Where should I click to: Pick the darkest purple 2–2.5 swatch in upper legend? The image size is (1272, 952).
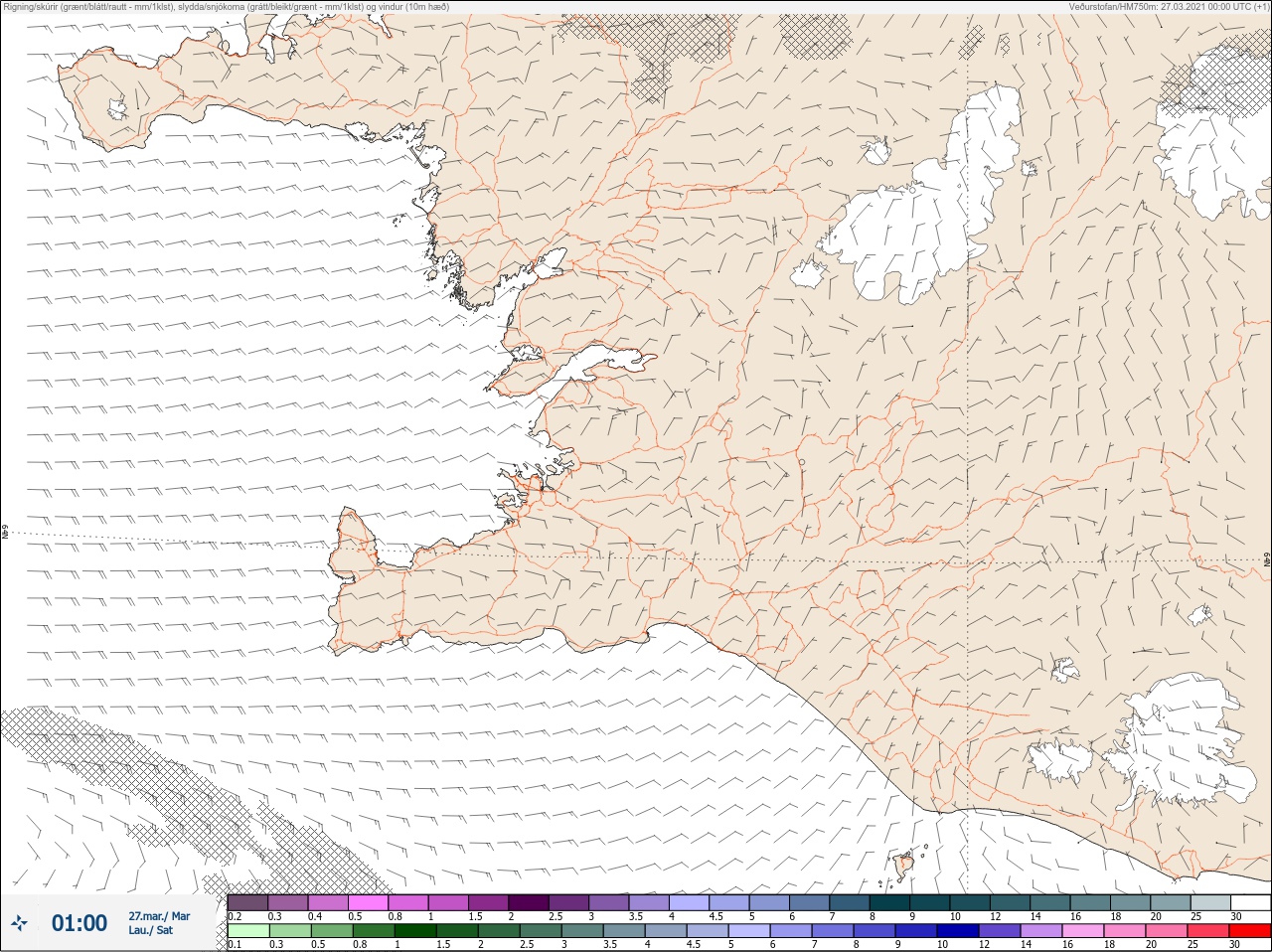click(x=529, y=902)
